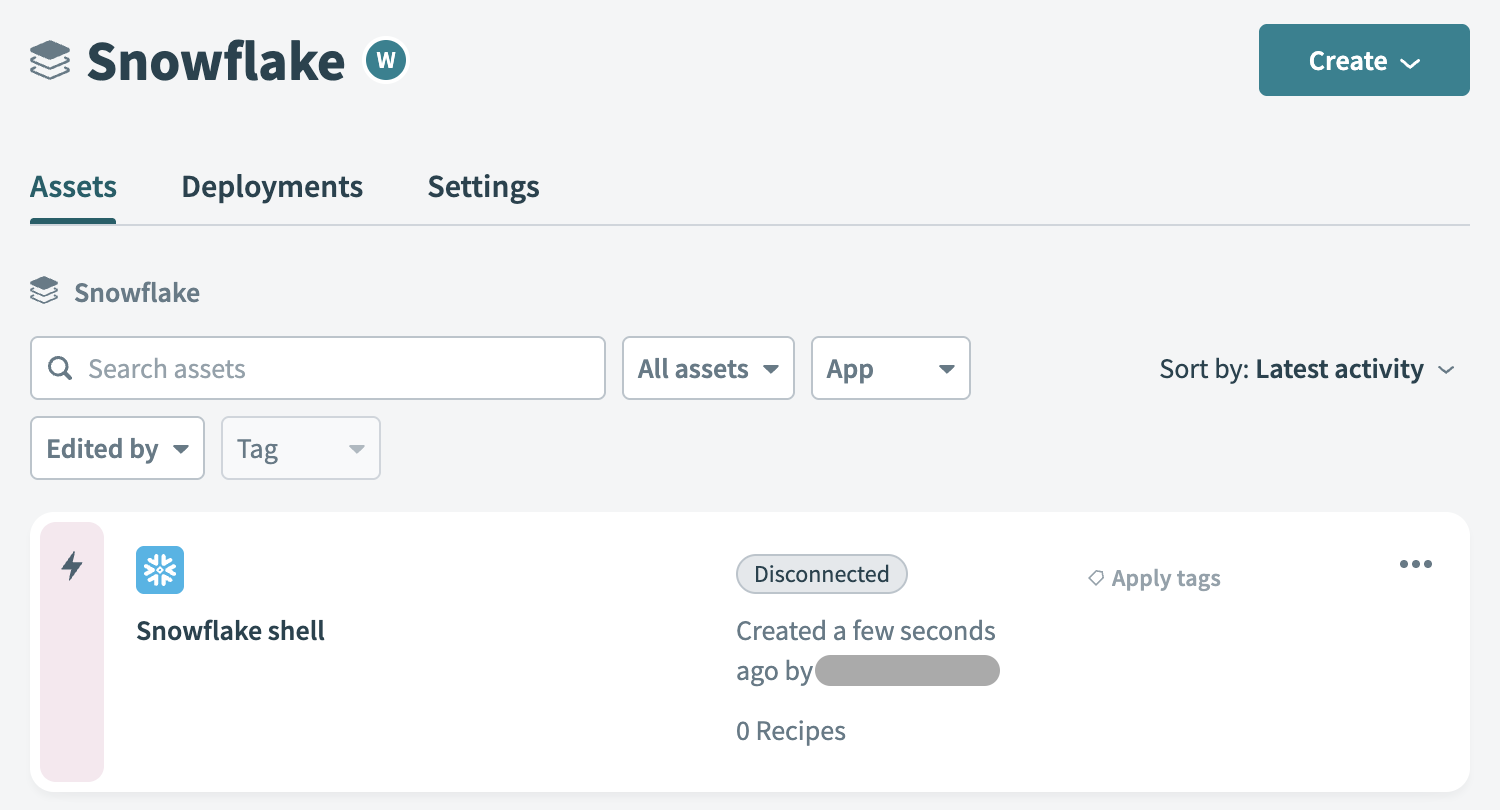This screenshot has width=1500, height=810.
Task: Open the Settings tab
Action: [483, 186]
